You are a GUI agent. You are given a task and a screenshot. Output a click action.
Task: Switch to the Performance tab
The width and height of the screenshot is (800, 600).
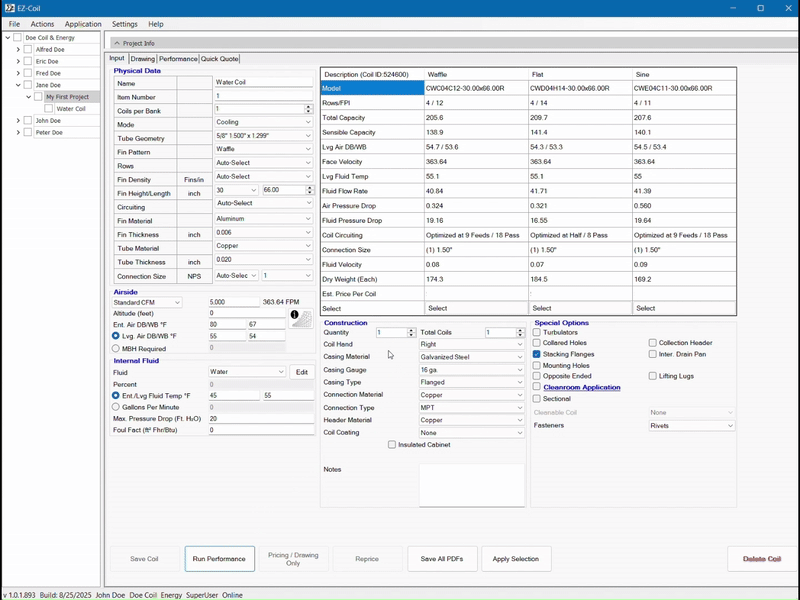pyautogui.click(x=178, y=59)
